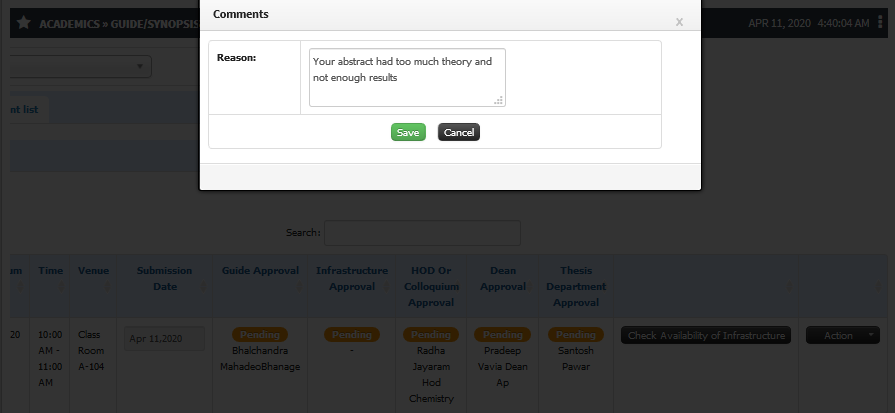Click Pending badge under HOD Or Colloquium Approval
Screen dimensions: 895x413
click(431, 335)
